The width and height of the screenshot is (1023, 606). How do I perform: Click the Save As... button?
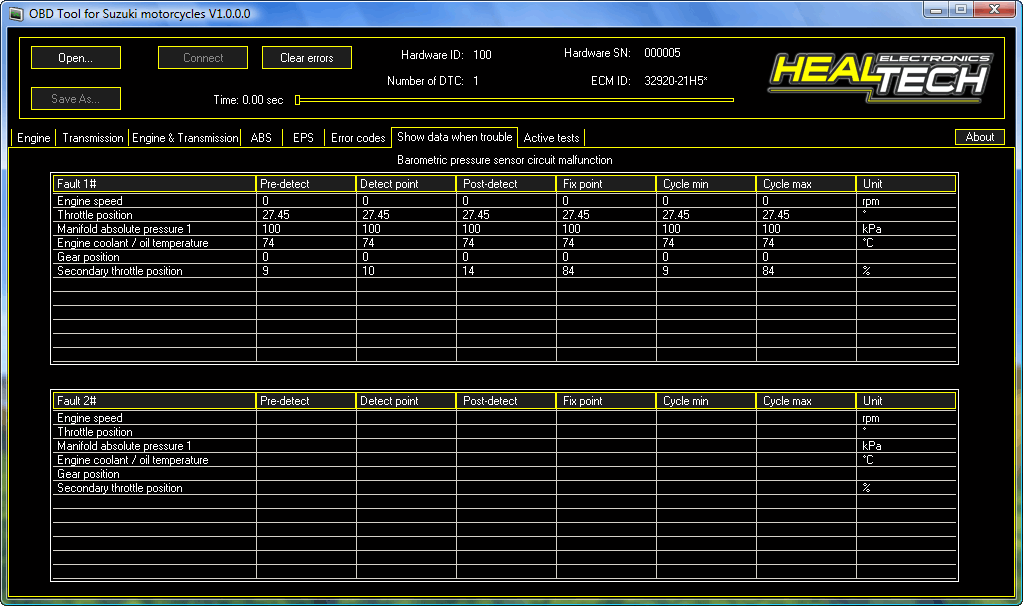76,98
